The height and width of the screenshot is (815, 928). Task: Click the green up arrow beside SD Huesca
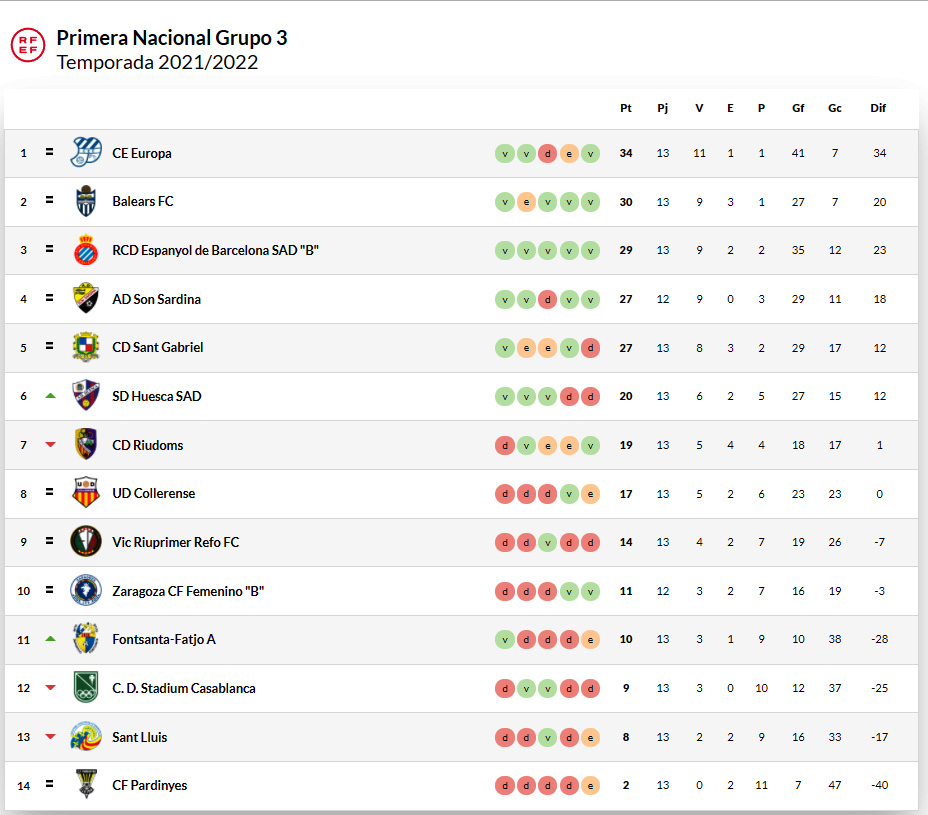(50, 396)
